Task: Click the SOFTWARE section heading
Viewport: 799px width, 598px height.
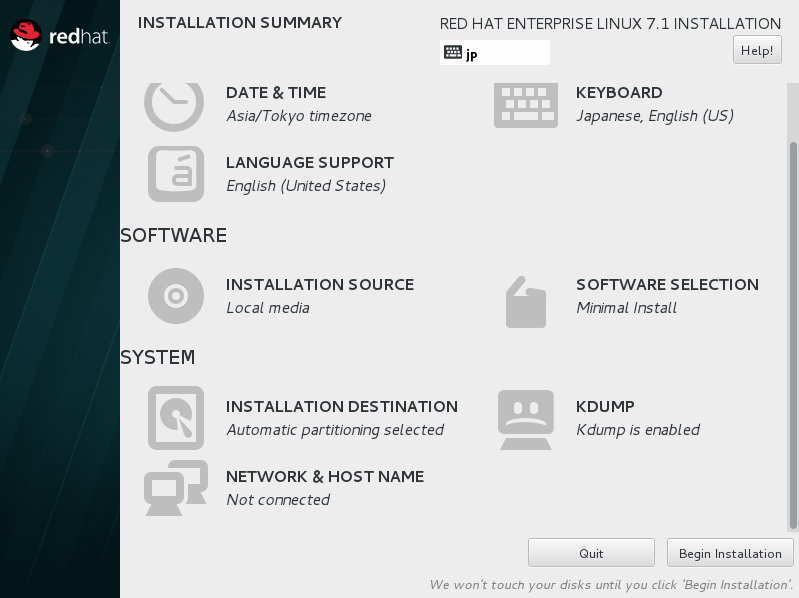Action: [173, 235]
